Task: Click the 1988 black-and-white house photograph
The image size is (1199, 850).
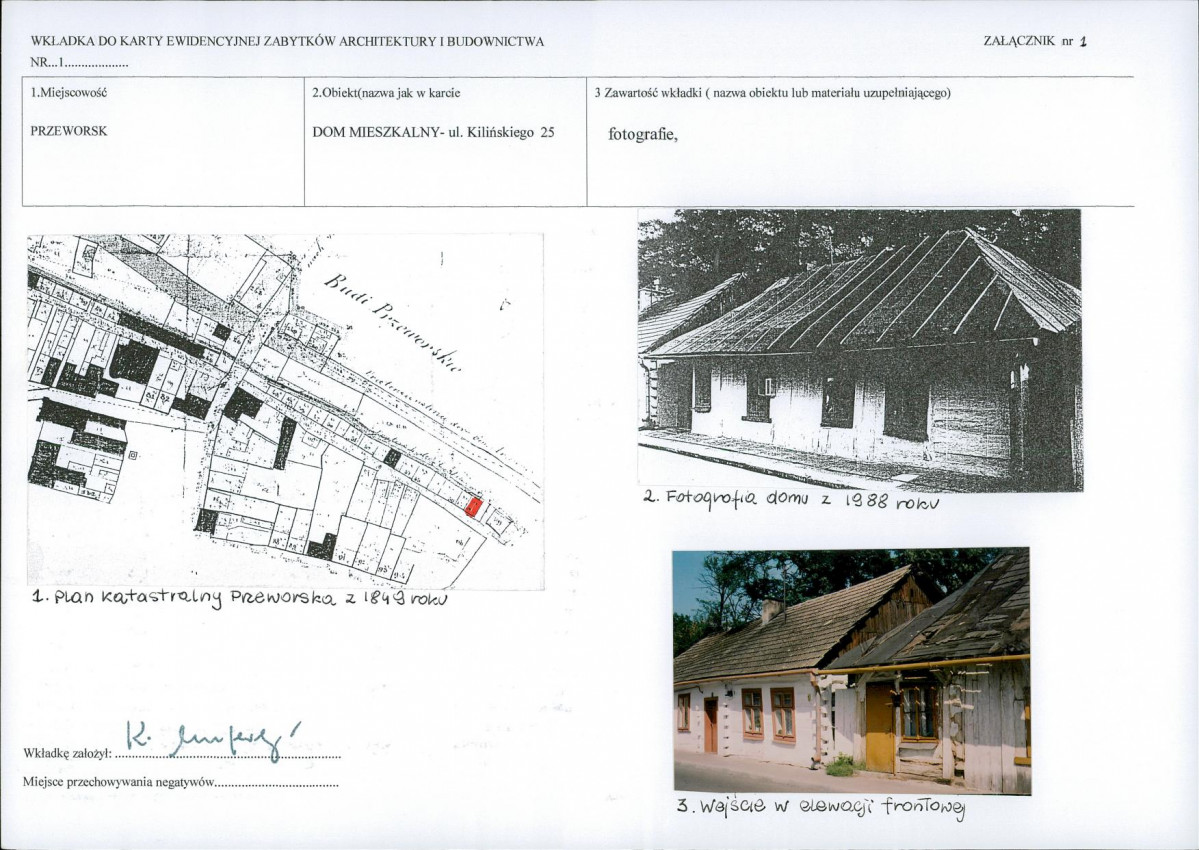Action: (x=860, y=350)
